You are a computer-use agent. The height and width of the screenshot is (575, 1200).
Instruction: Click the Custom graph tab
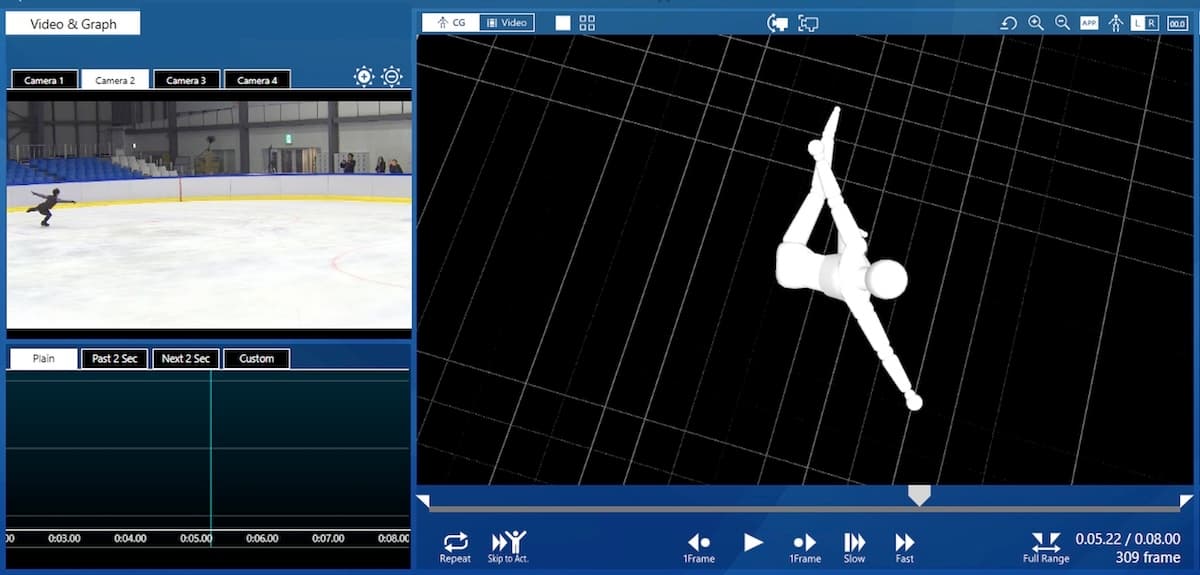point(257,358)
